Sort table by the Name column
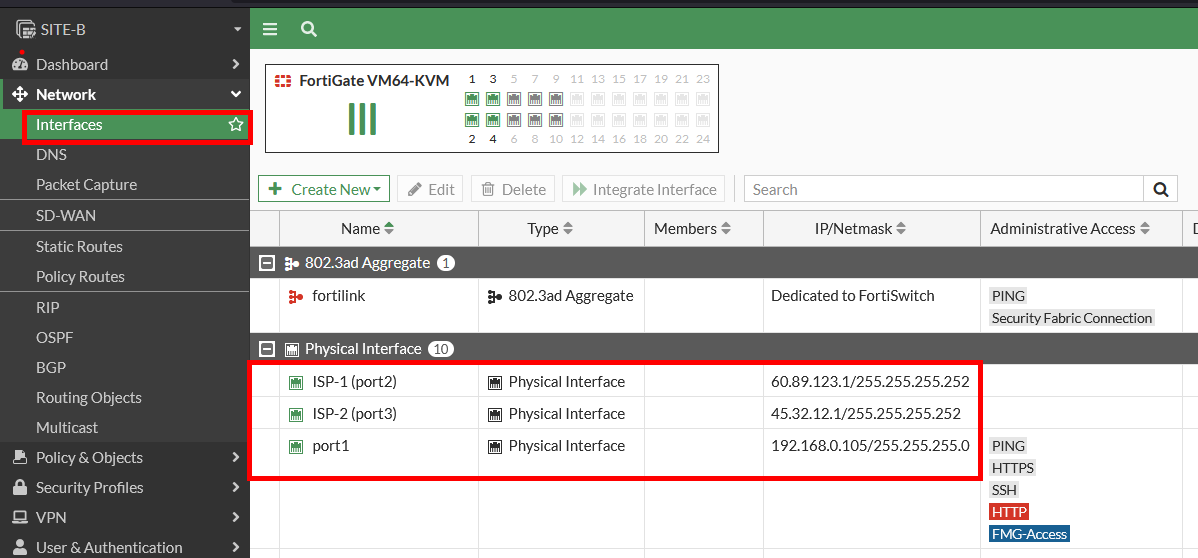This screenshot has width=1198, height=558. pos(365,228)
